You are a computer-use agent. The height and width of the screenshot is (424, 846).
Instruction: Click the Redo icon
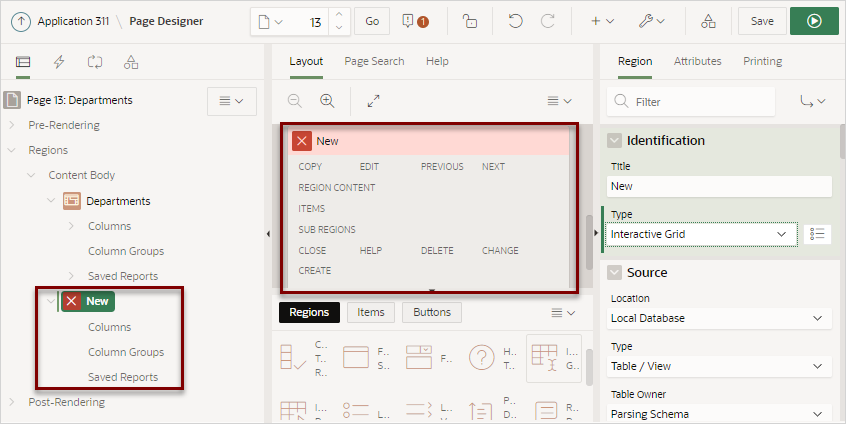[548, 22]
